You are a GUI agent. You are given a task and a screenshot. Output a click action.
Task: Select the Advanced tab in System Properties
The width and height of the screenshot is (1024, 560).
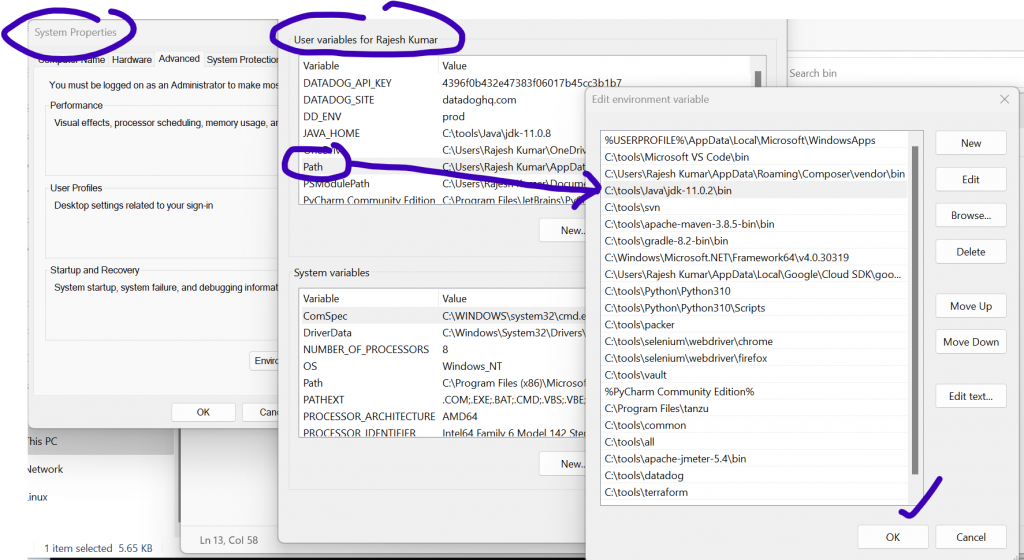pos(179,60)
